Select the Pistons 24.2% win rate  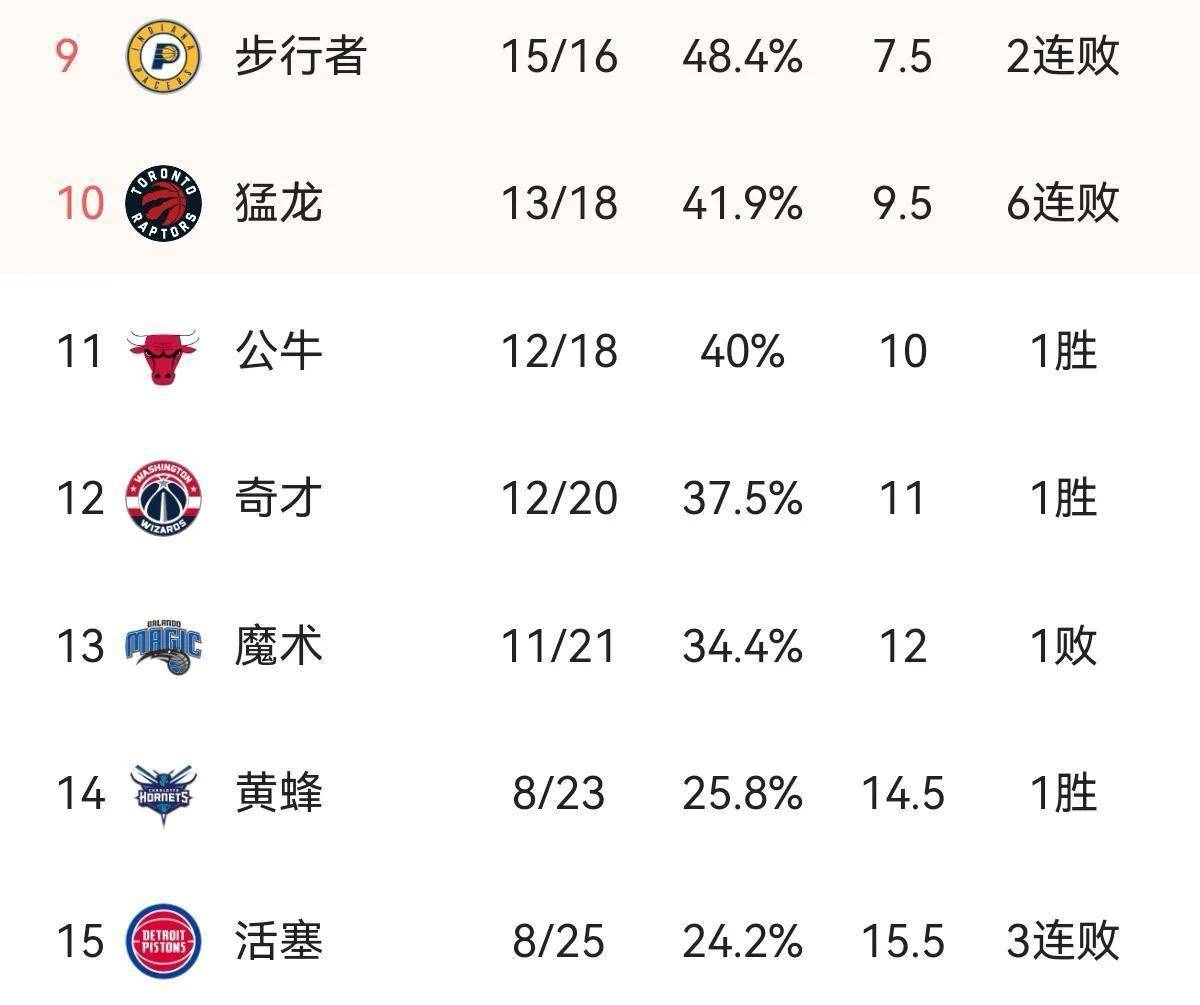742,941
